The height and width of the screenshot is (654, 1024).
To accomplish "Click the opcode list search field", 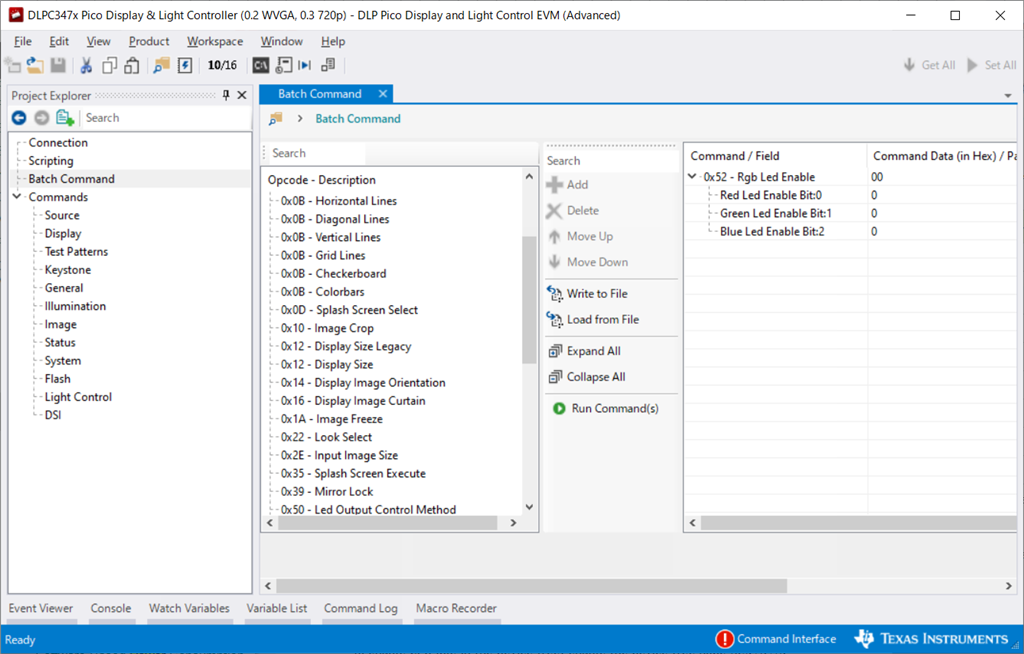I will (317, 153).
